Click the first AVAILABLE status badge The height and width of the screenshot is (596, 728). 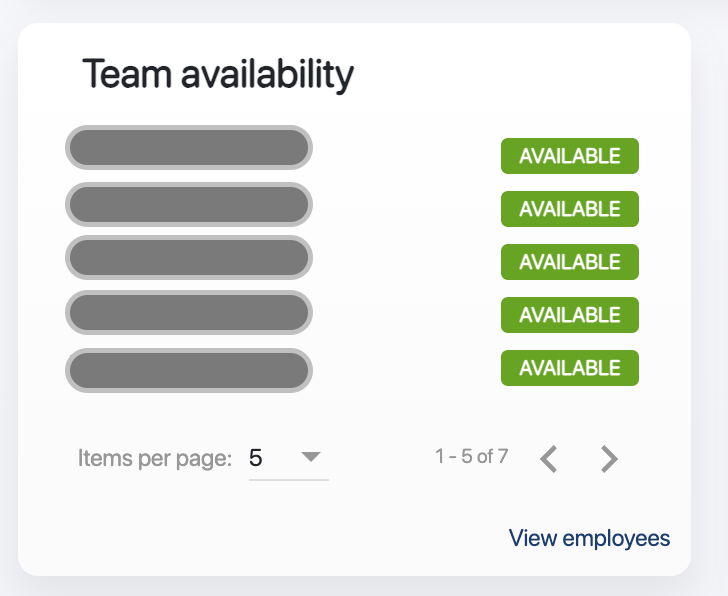pyautogui.click(x=569, y=156)
